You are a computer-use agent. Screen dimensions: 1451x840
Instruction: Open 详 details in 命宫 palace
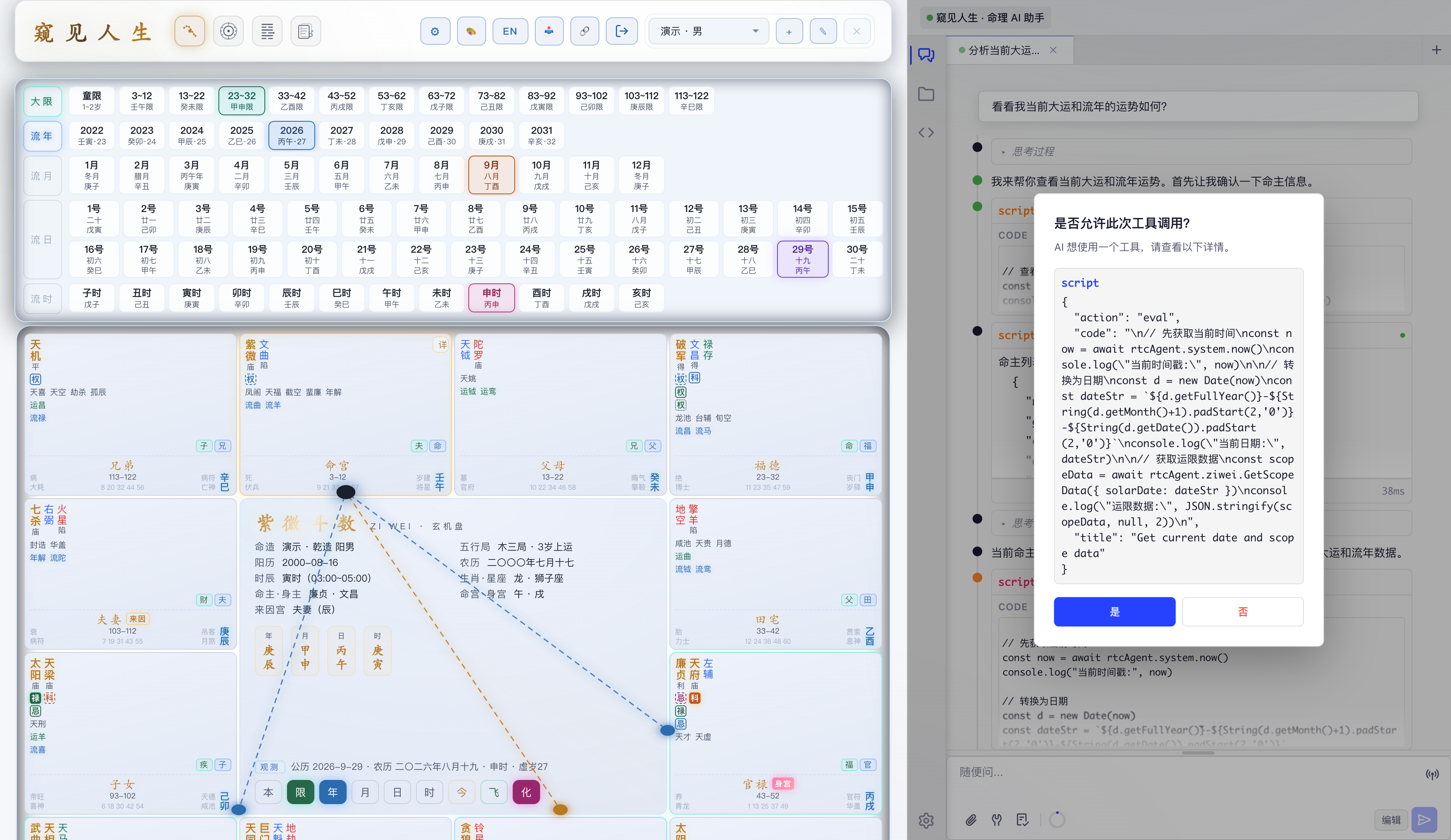tap(442, 344)
